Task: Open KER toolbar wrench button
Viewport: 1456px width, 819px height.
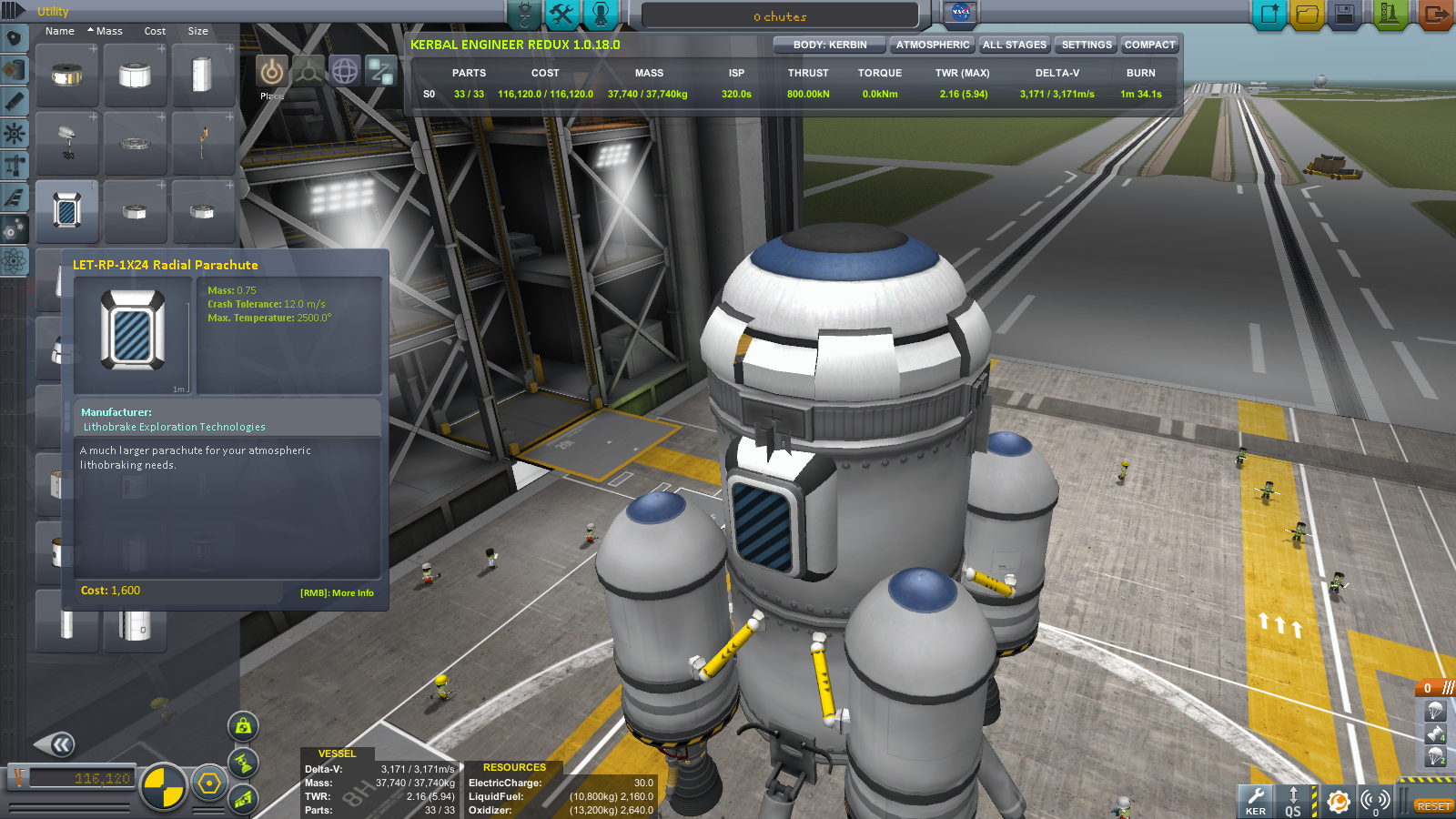Action: [x=1255, y=801]
